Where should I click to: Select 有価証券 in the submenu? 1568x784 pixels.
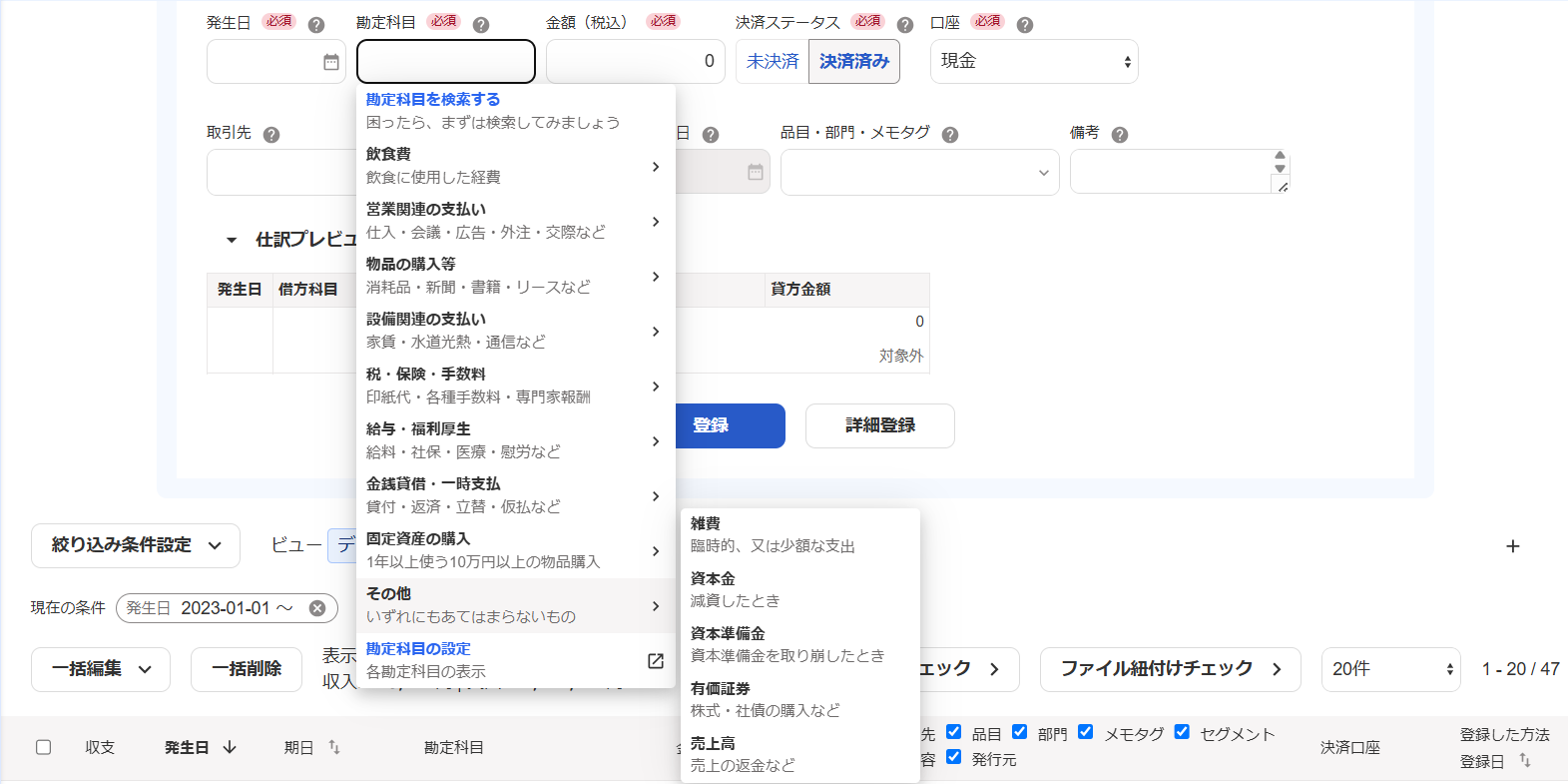tap(800, 700)
